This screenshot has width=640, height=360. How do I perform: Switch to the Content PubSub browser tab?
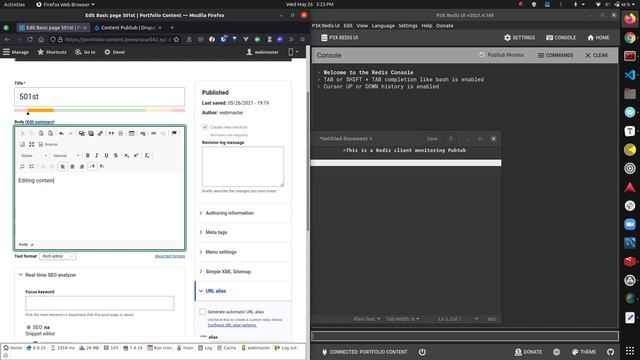click(x=128, y=28)
